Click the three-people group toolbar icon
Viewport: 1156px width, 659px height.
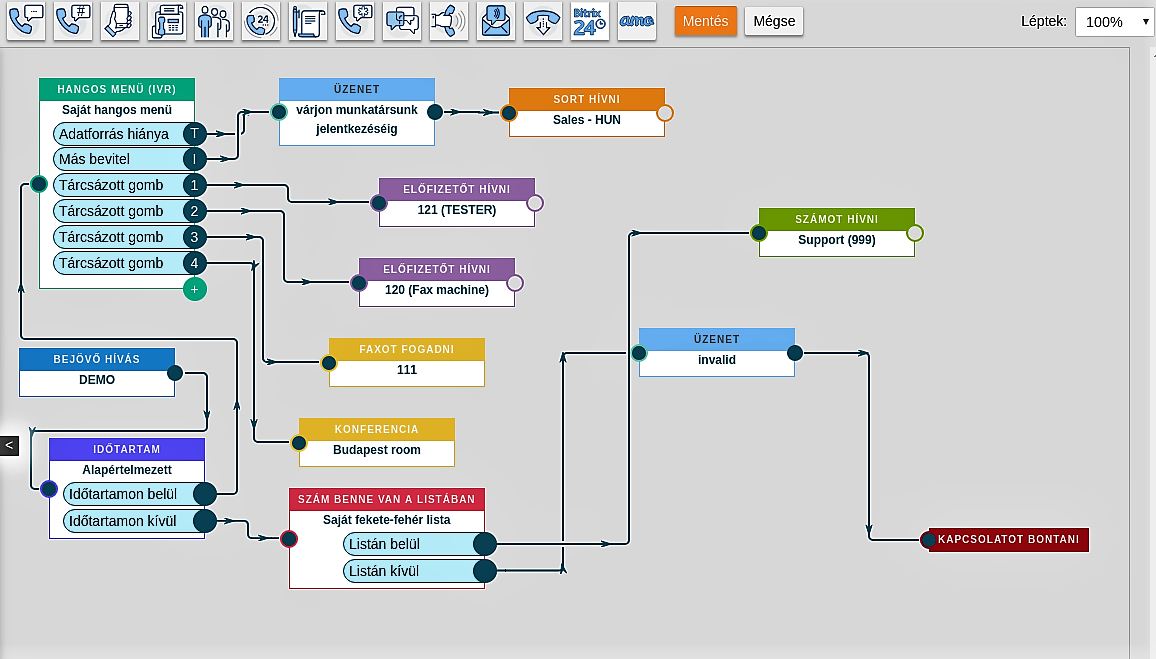(x=213, y=21)
